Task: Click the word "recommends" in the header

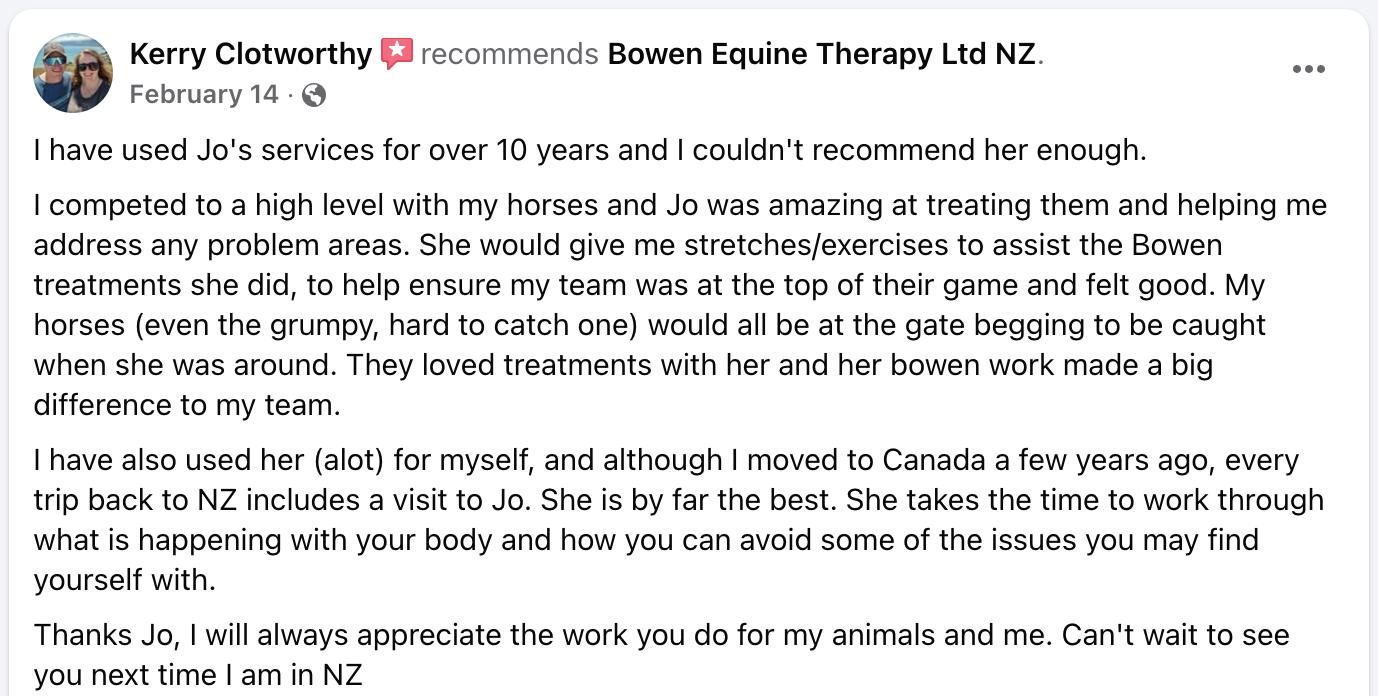Action: pos(509,53)
